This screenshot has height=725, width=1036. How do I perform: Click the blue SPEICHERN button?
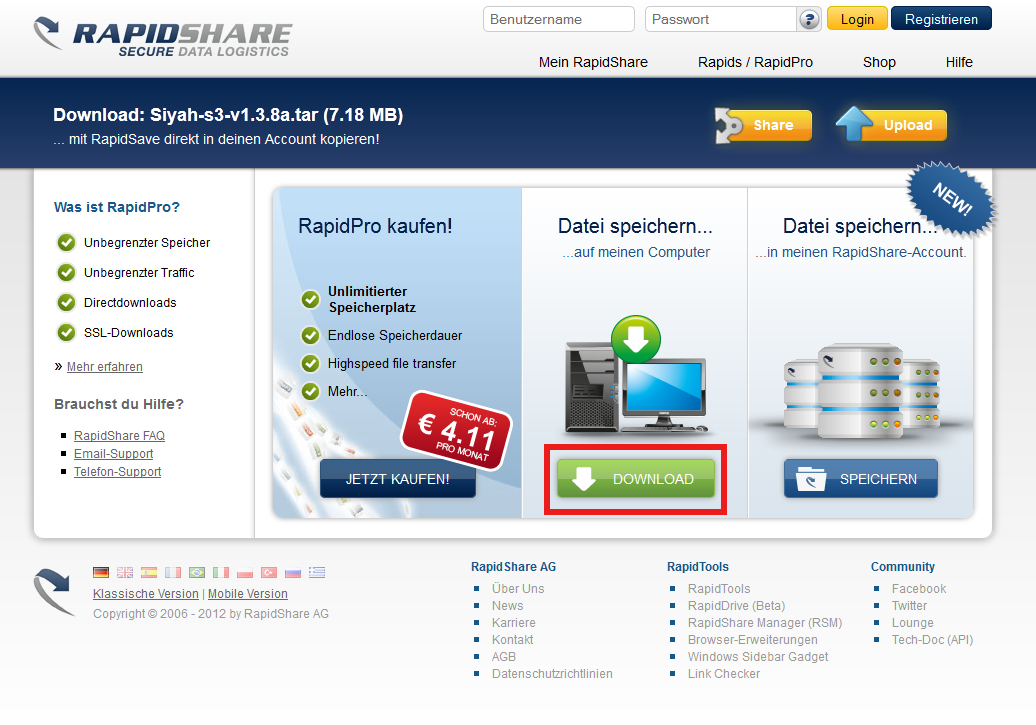pyautogui.click(x=861, y=479)
